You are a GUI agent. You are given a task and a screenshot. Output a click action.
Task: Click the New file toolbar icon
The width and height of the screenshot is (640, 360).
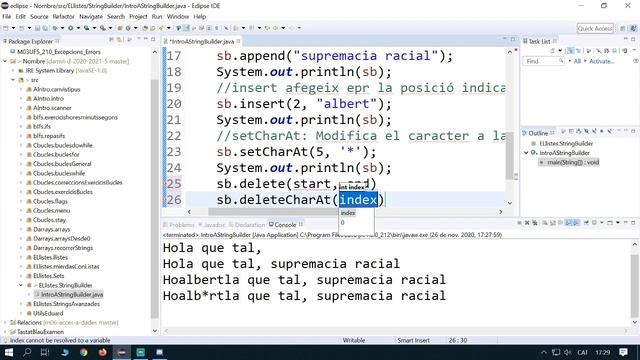coord(5,28)
